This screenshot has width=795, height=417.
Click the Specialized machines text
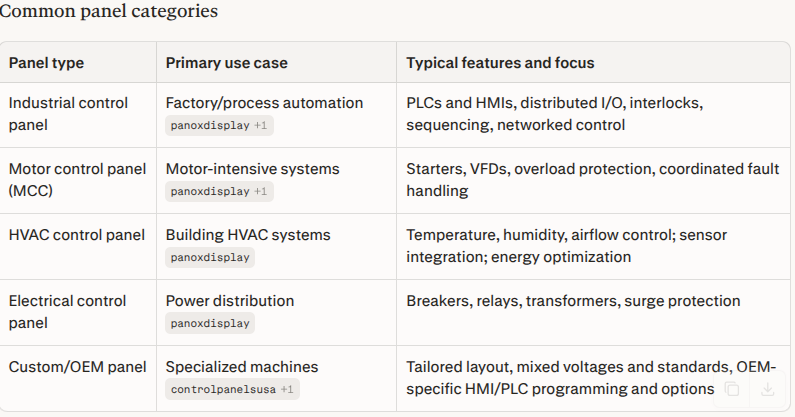point(241,367)
